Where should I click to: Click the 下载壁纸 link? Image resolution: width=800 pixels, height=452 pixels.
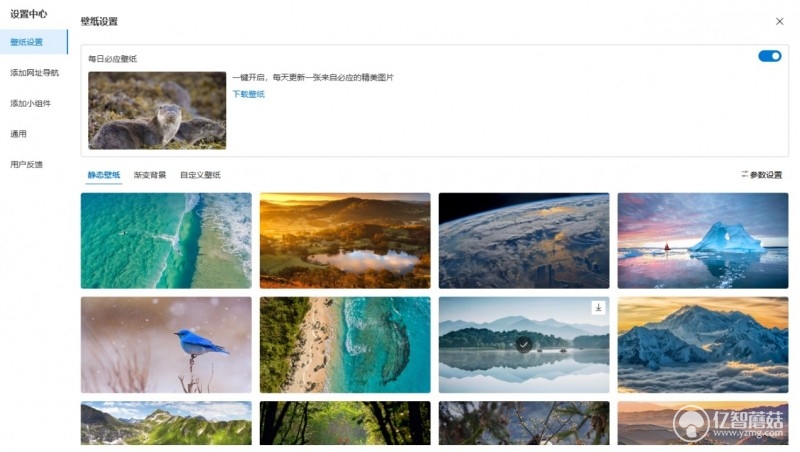pyautogui.click(x=248, y=94)
